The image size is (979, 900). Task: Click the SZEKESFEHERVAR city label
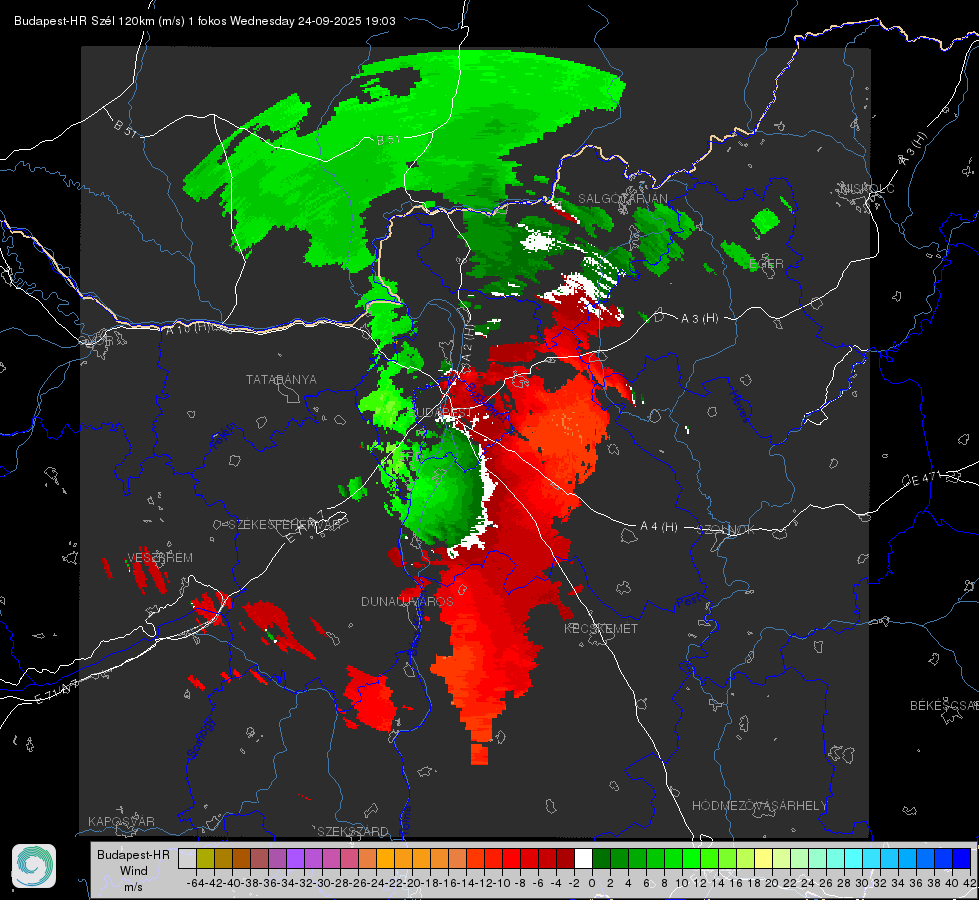(284, 525)
